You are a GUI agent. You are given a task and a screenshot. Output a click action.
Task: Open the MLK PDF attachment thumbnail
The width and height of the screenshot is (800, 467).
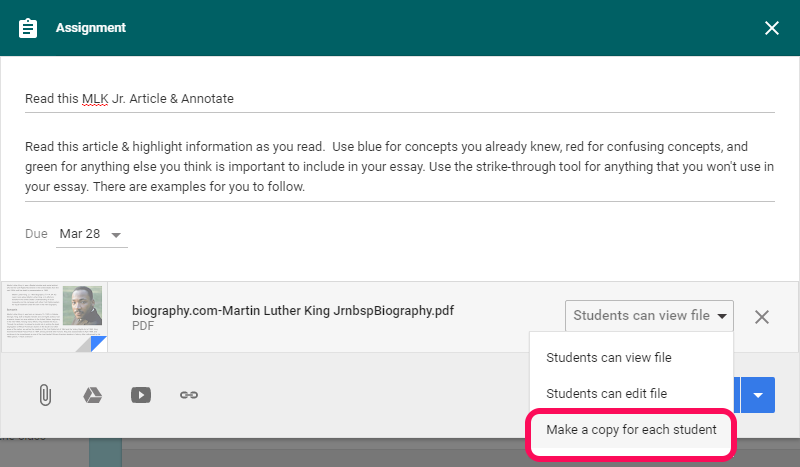(55, 316)
